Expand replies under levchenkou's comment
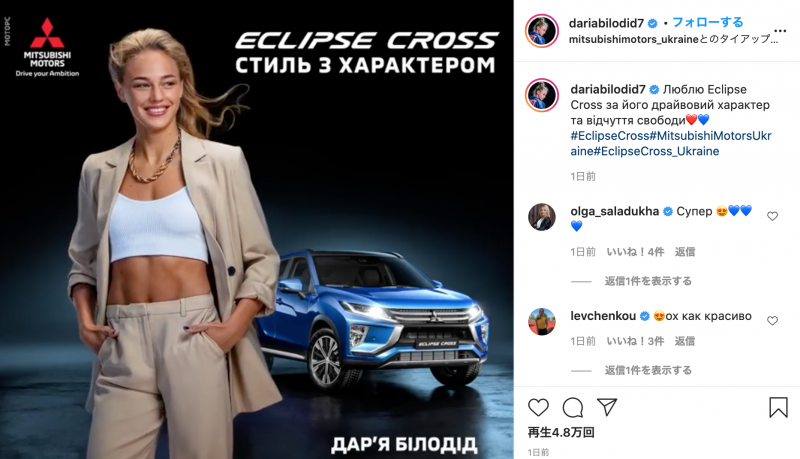The height and width of the screenshot is (459, 800). click(648, 370)
